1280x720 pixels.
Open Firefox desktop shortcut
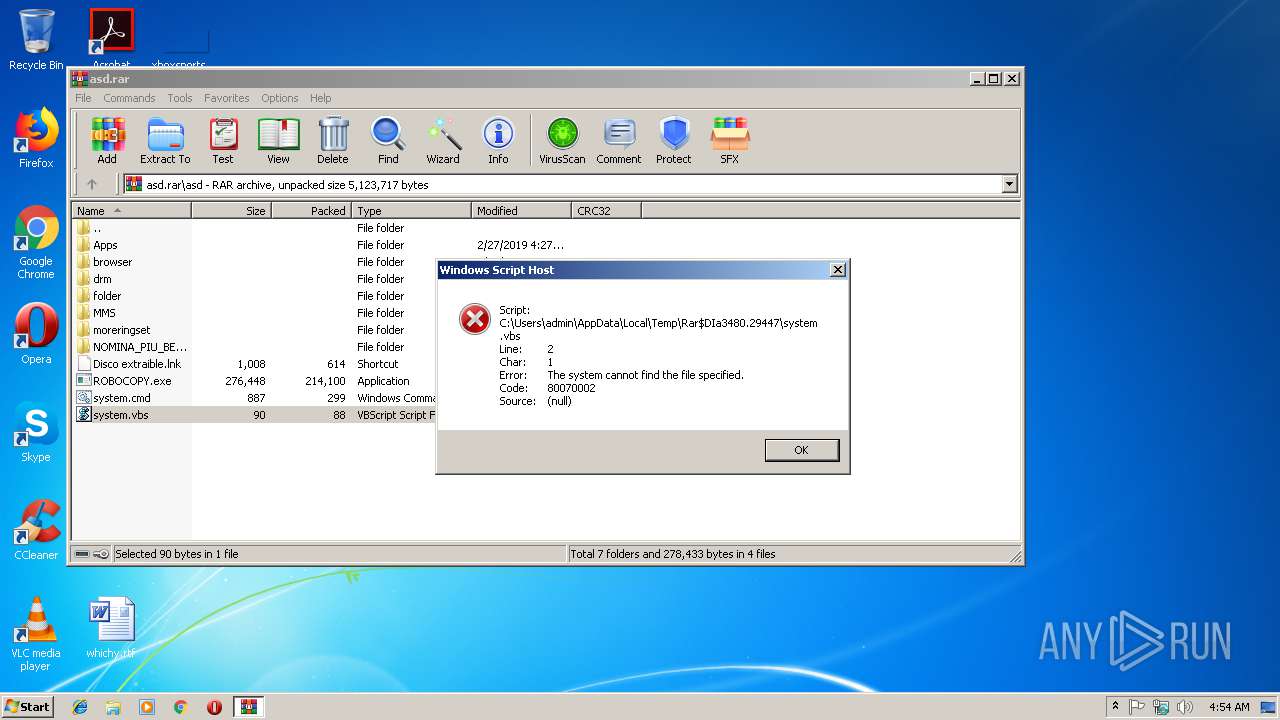pos(36,138)
